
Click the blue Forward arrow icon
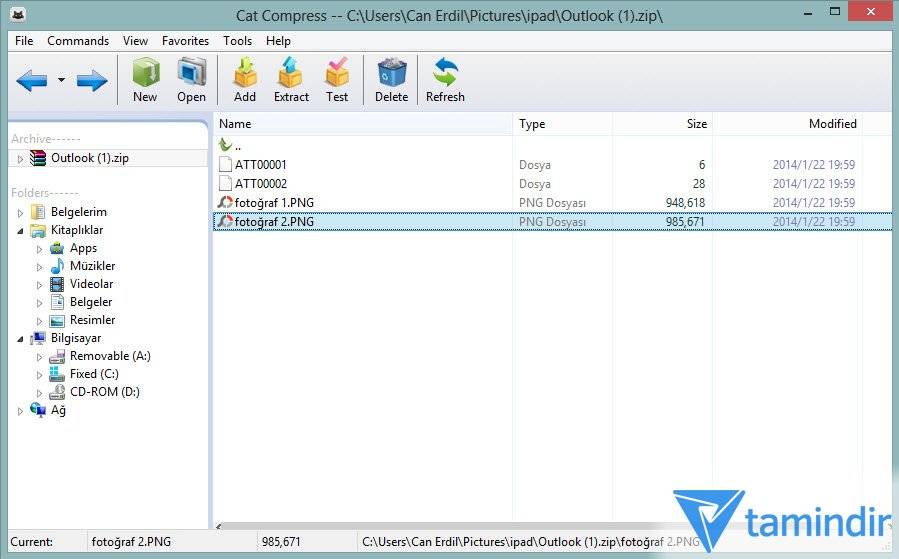coord(92,81)
